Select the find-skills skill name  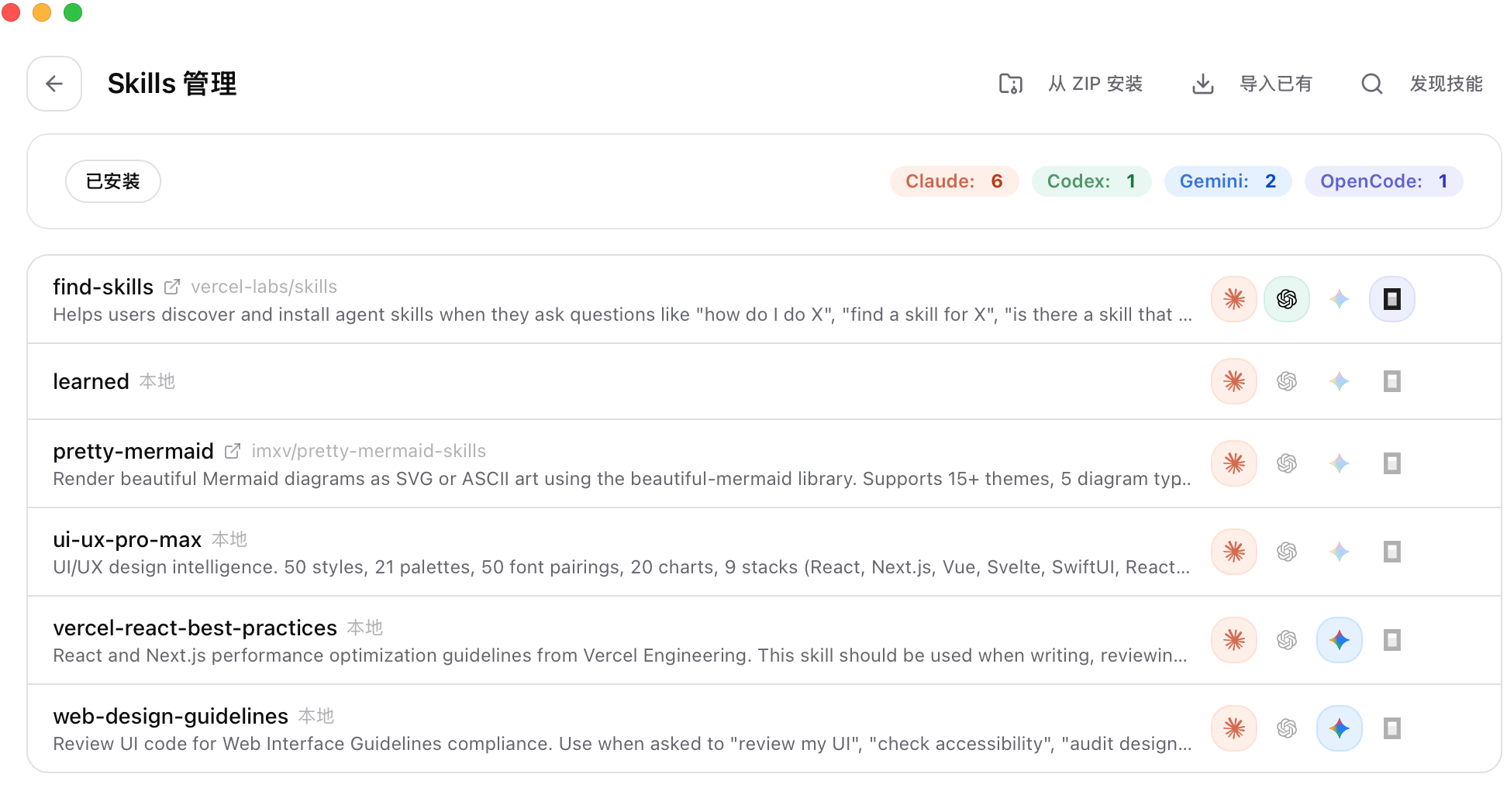103,287
